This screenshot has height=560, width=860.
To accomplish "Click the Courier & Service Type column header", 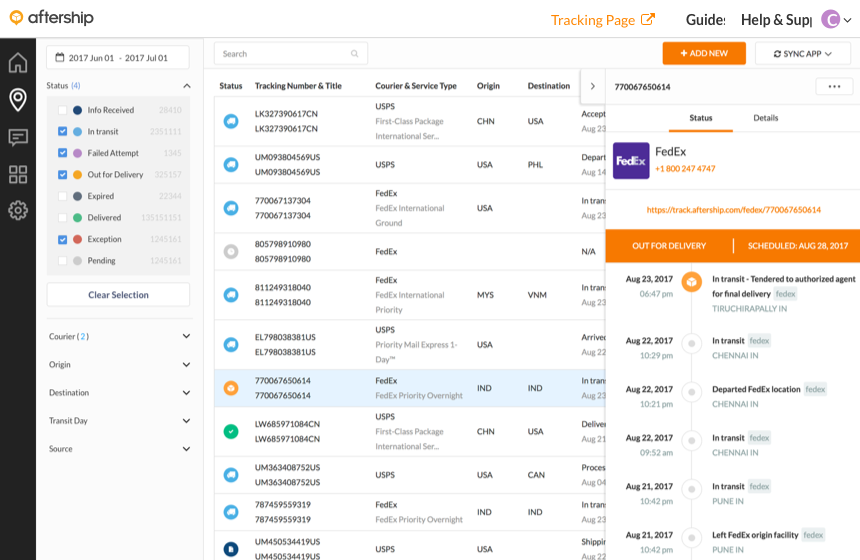I will coord(416,86).
